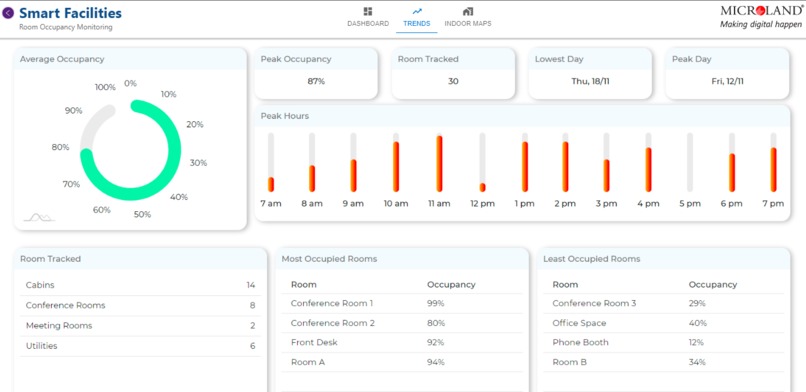Click the Cabins row in Room Tracked
This screenshot has width=806, height=392.
pyautogui.click(x=140, y=285)
